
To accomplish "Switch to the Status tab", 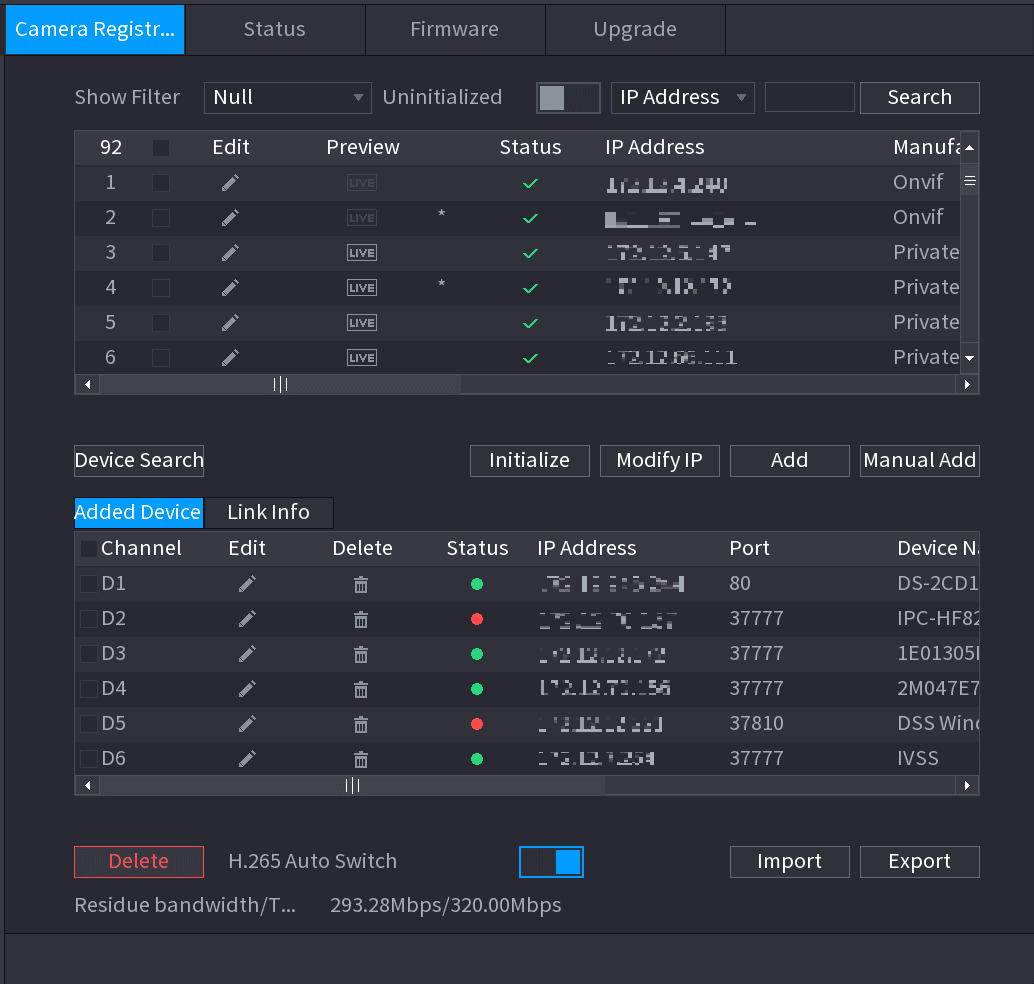I will click(x=275, y=30).
